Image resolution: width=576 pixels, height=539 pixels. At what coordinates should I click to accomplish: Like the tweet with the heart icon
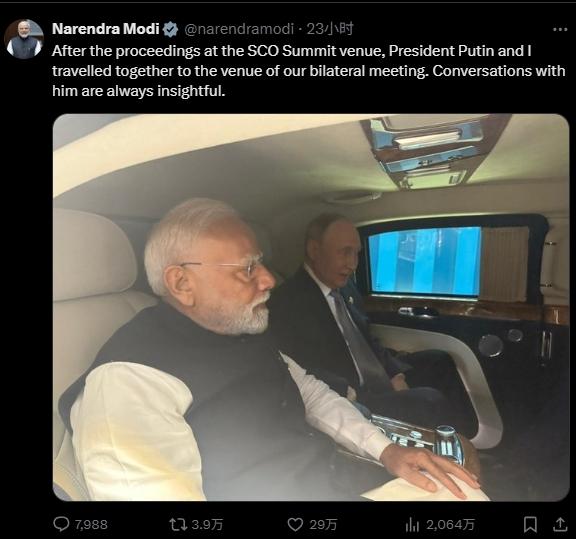[x=295, y=525]
